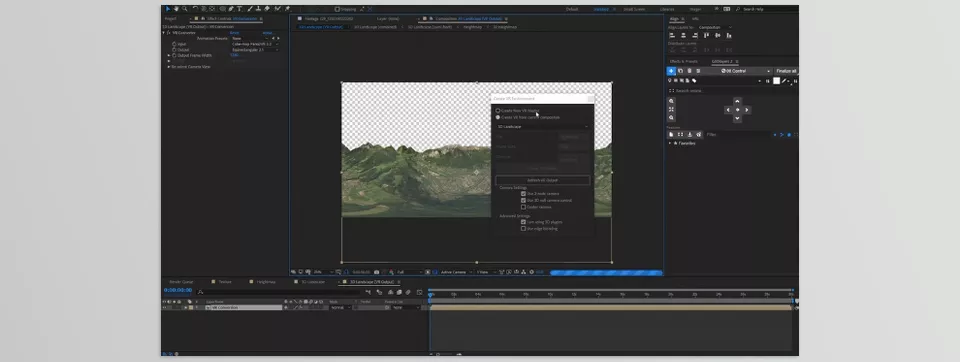Click the center map button in direction pad
The image size is (960, 362).
(x=737, y=110)
